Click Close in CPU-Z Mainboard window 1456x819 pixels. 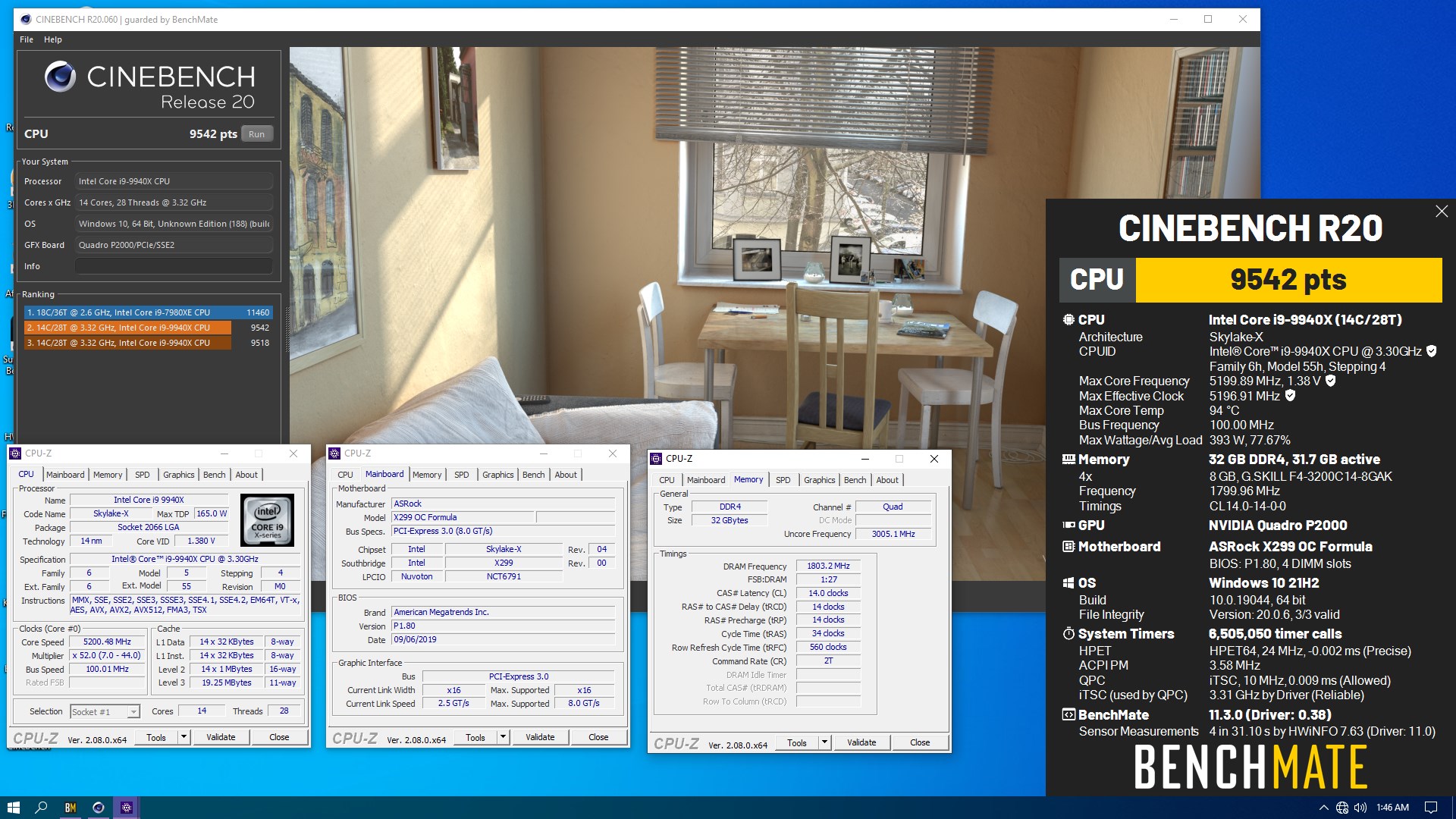pyautogui.click(x=598, y=737)
